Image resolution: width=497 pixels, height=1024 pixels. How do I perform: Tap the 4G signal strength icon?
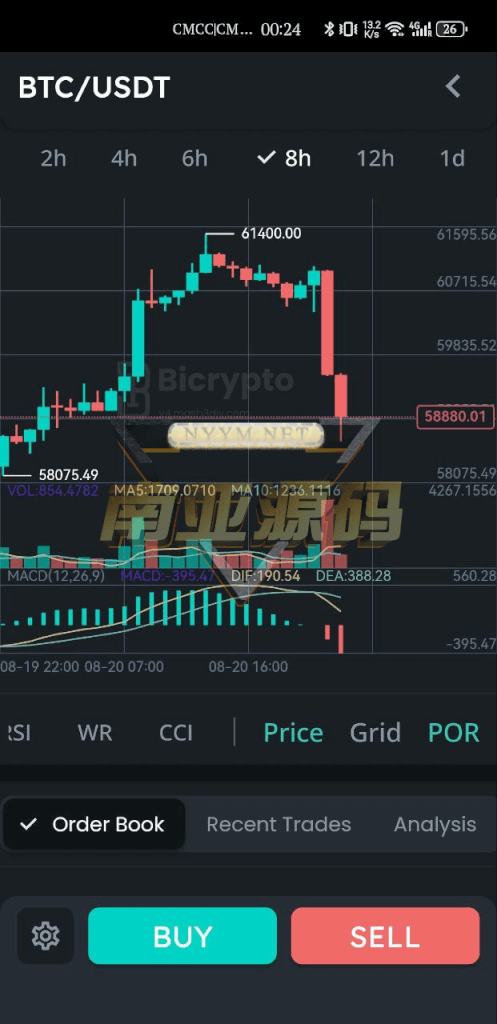[420, 29]
